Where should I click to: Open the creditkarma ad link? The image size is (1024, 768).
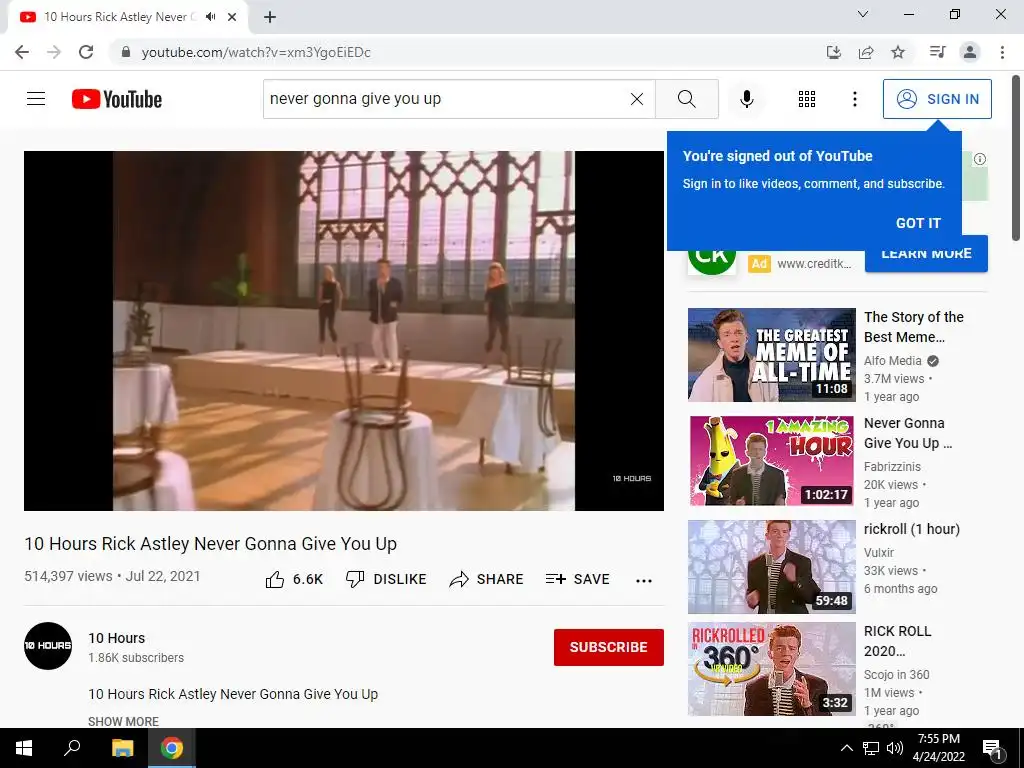(x=814, y=264)
